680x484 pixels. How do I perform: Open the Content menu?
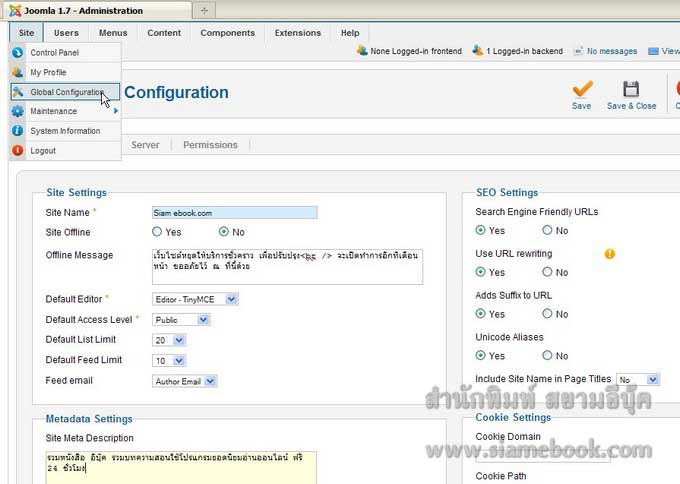164,33
